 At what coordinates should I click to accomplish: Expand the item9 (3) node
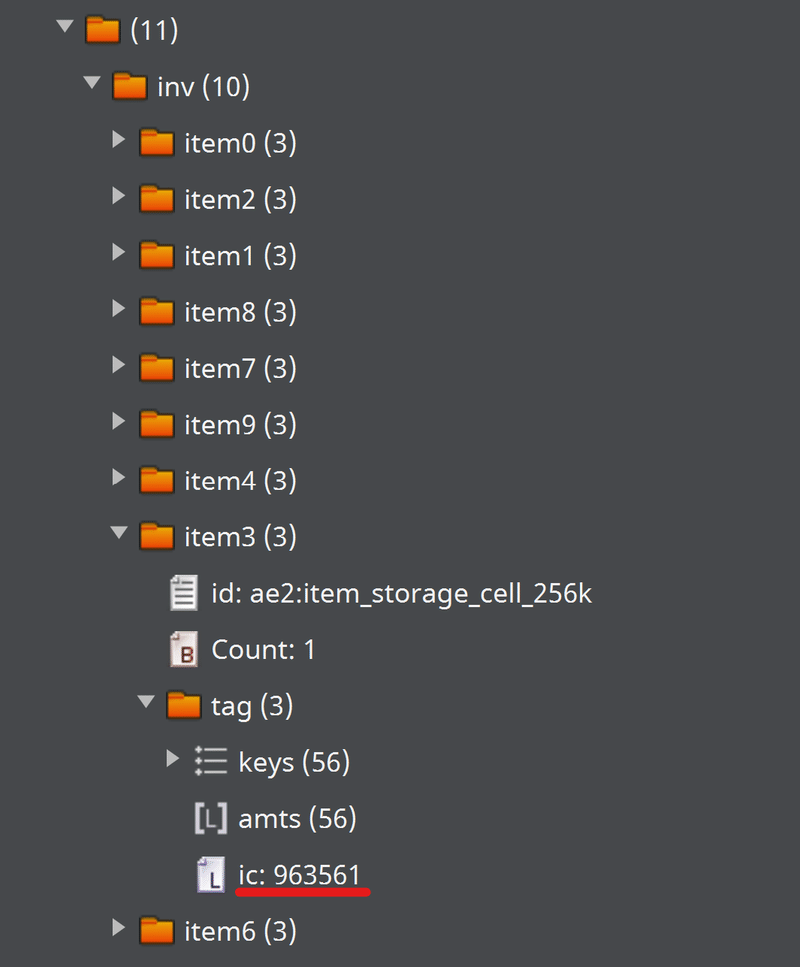point(119,423)
